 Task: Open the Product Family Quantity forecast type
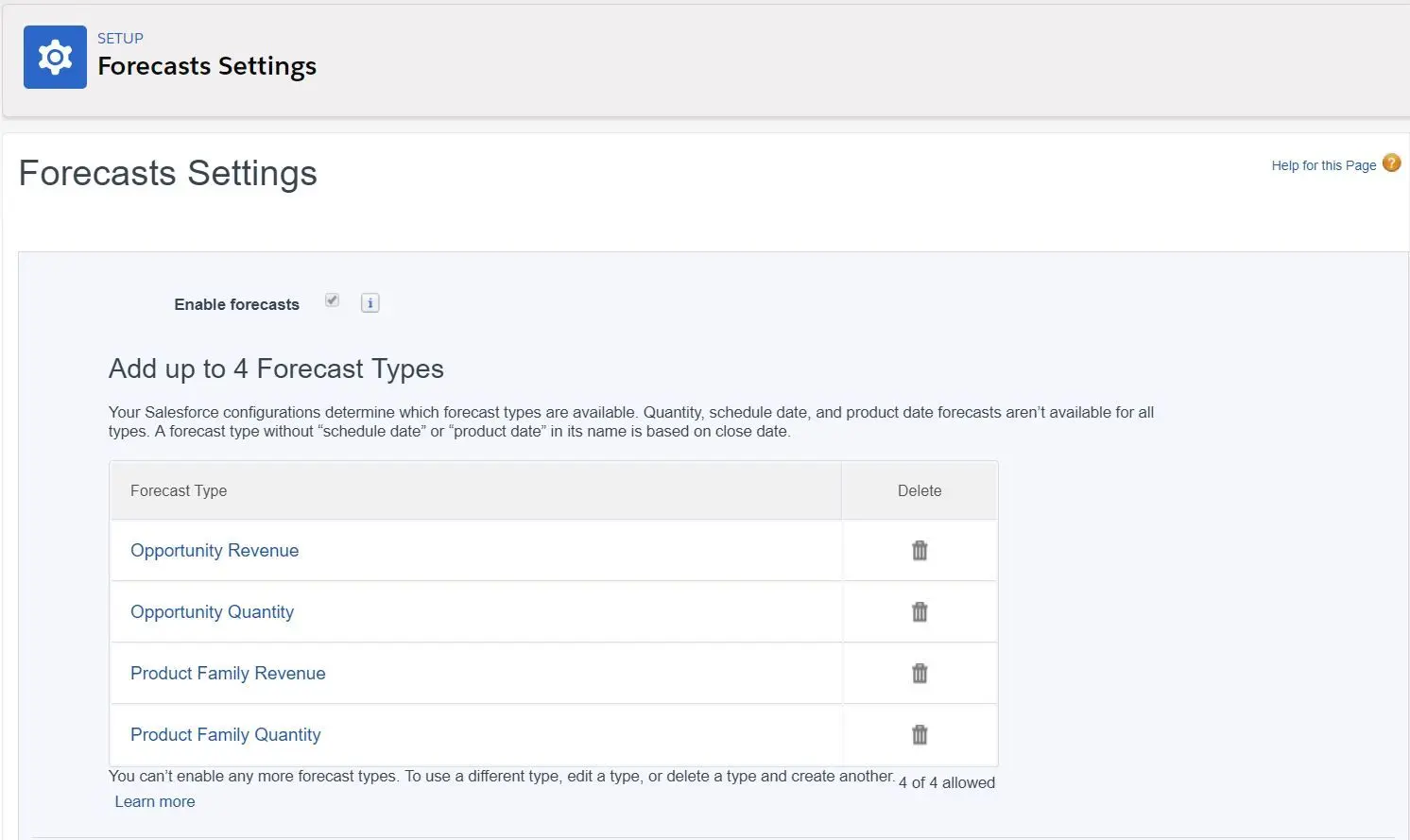[226, 735]
